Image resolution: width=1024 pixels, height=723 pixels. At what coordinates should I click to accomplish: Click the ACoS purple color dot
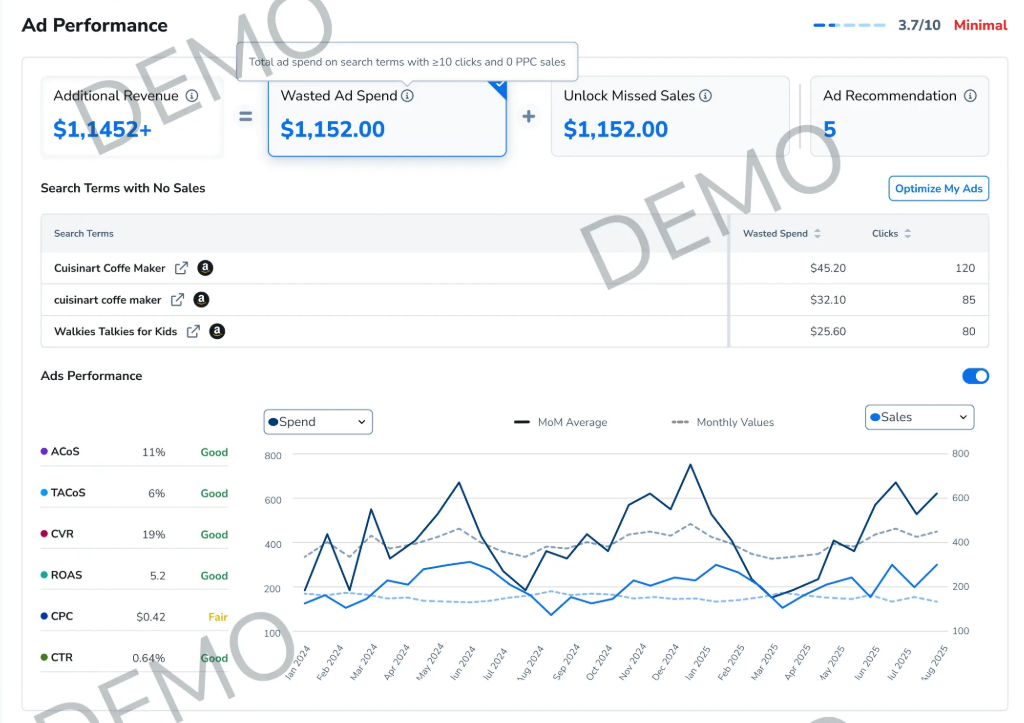(44, 451)
